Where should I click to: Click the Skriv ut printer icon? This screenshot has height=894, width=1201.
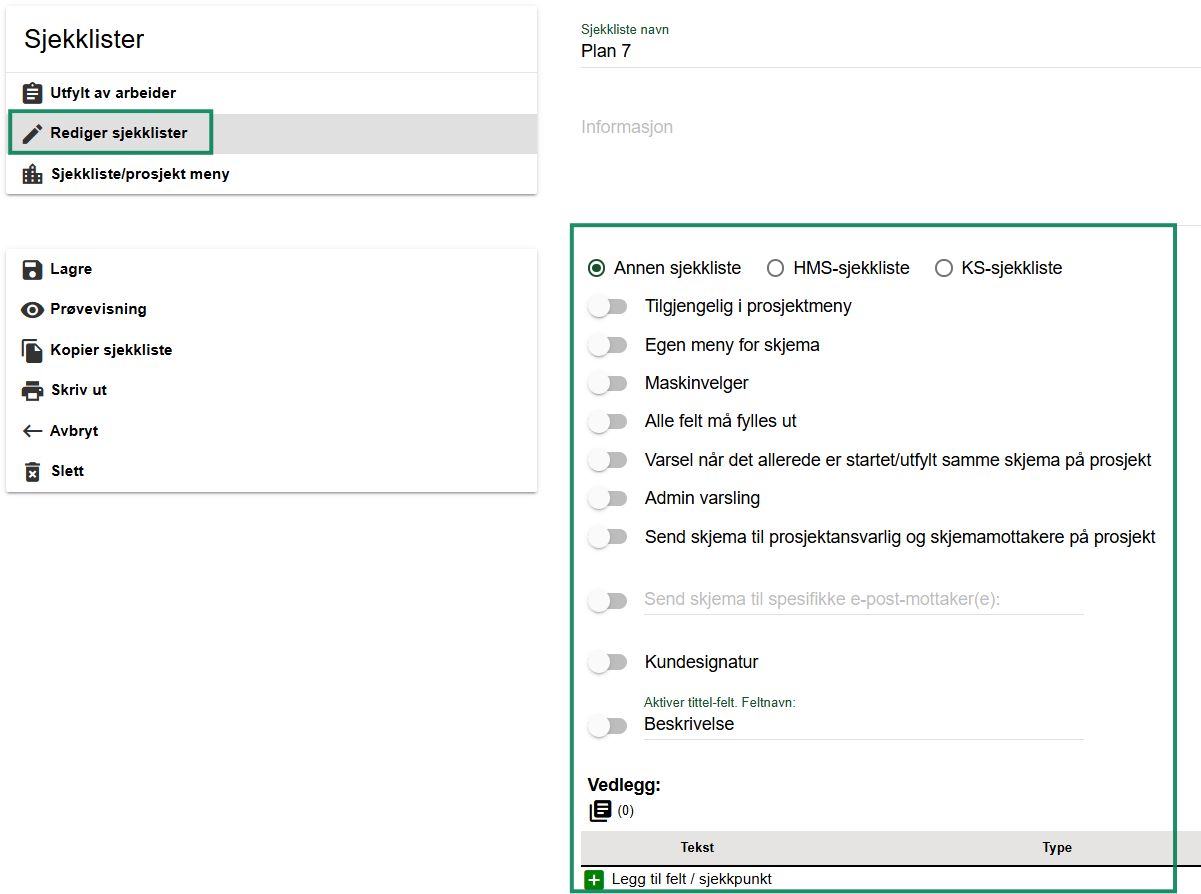(32, 391)
